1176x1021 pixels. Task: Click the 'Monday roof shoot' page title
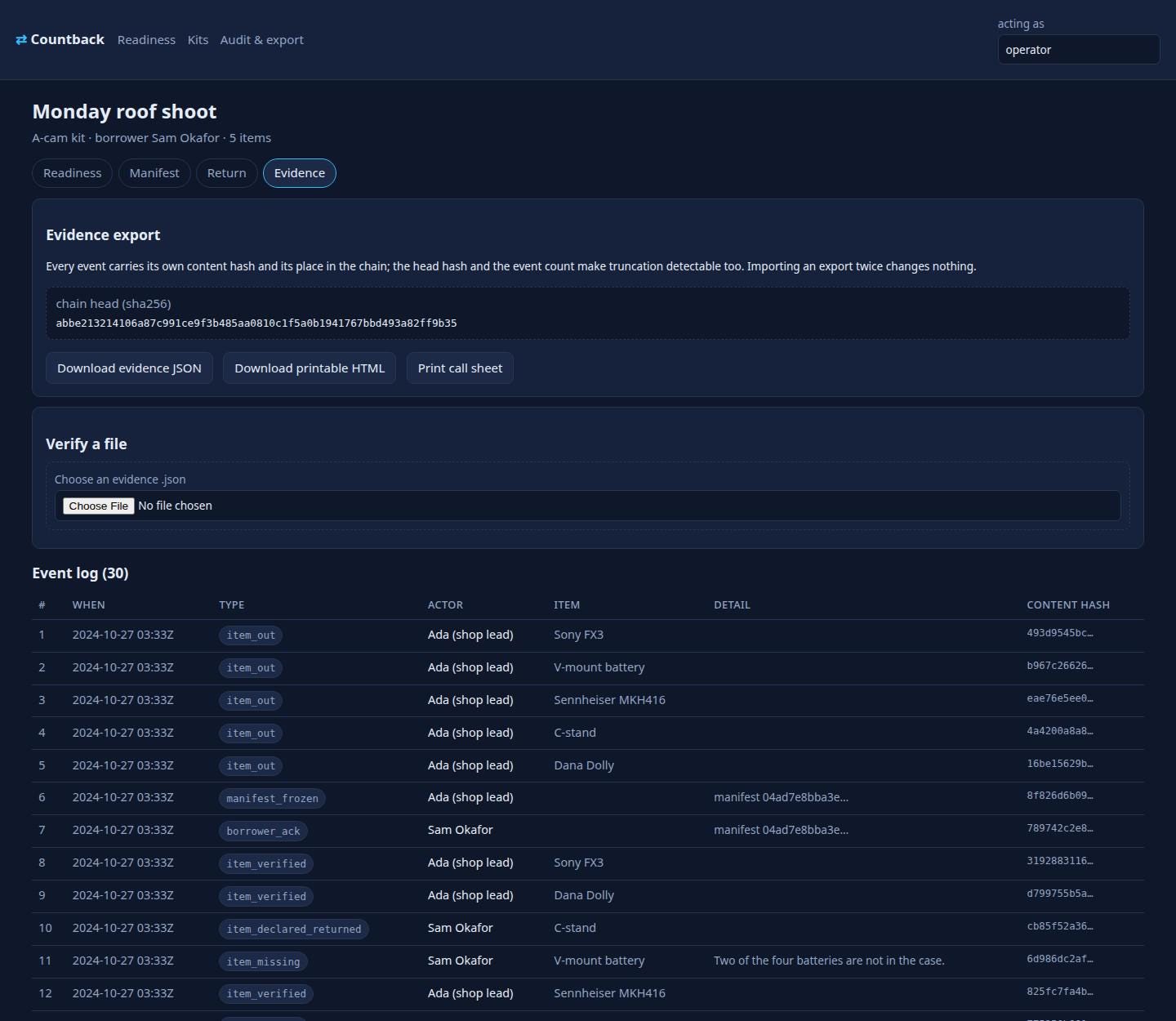[x=124, y=112]
